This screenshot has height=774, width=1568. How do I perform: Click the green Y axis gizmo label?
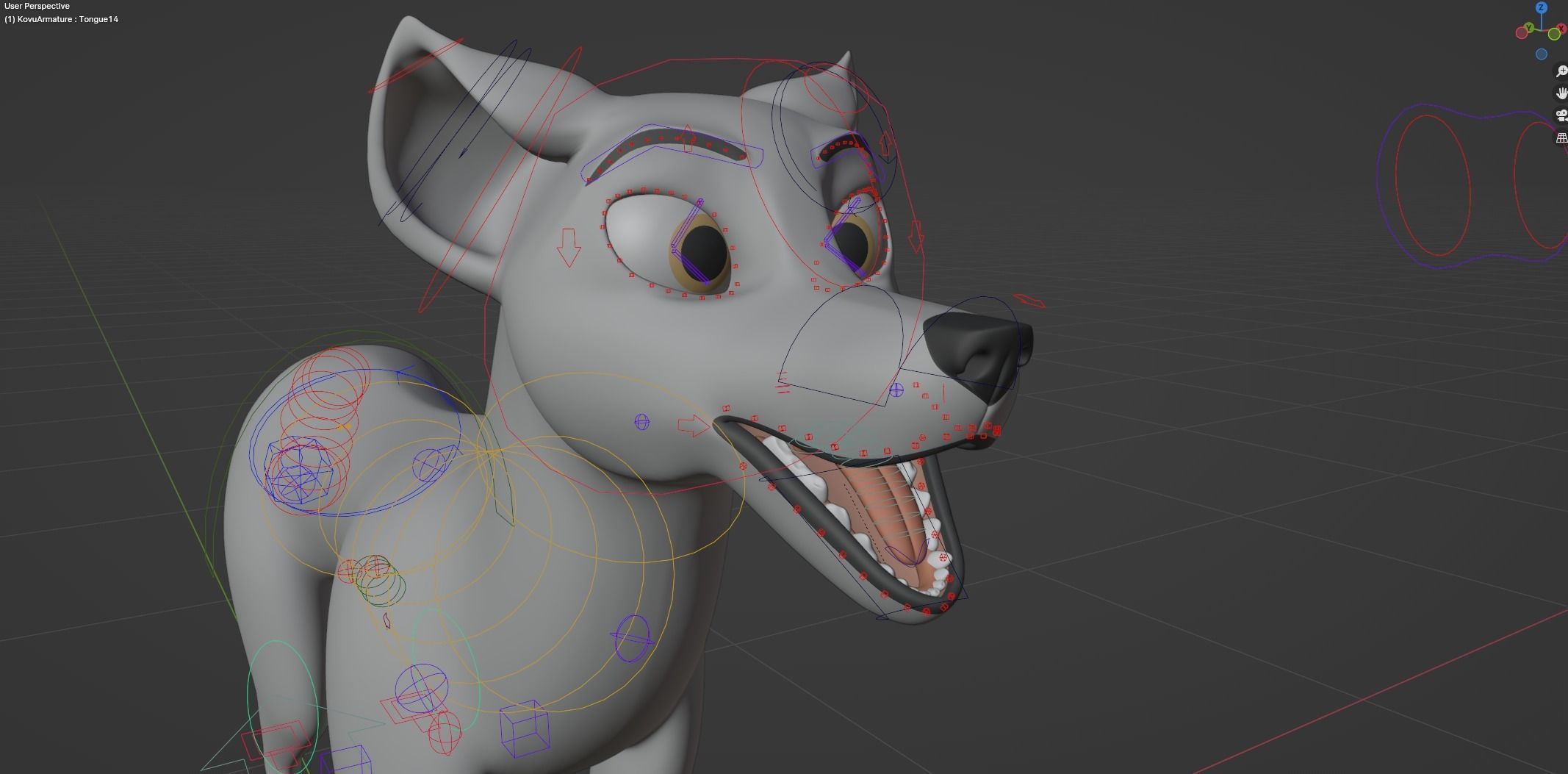pos(1529,28)
